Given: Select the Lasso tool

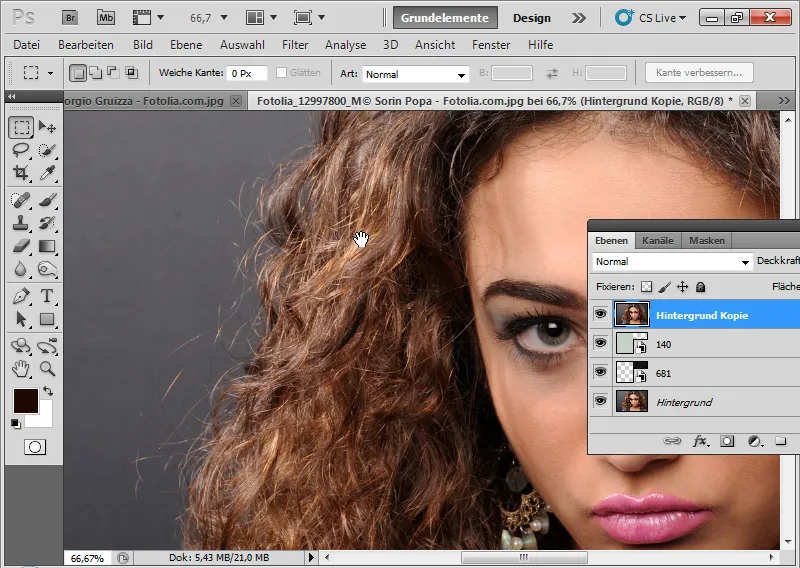Looking at the screenshot, I should pyautogui.click(x=21, y=150).
